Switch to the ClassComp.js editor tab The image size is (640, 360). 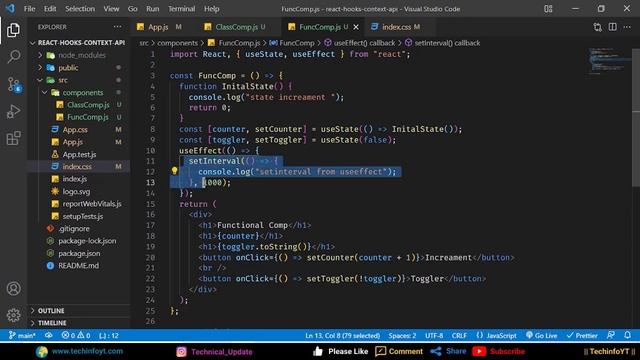(x=236, y=27)
